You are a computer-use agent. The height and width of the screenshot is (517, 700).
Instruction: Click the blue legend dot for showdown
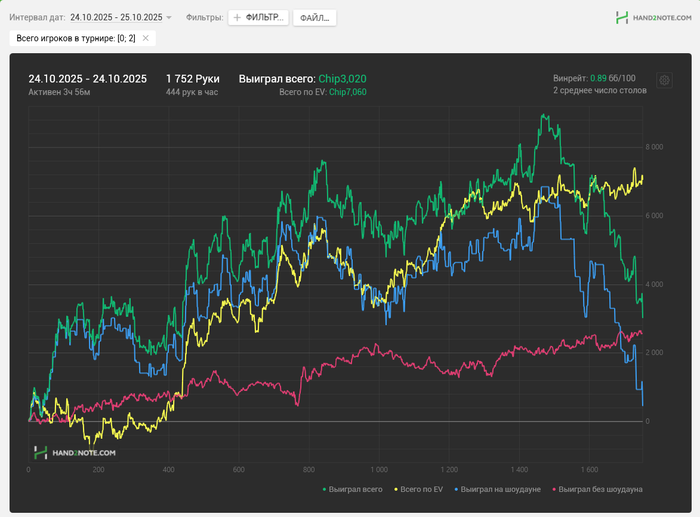tap(456, 490)
